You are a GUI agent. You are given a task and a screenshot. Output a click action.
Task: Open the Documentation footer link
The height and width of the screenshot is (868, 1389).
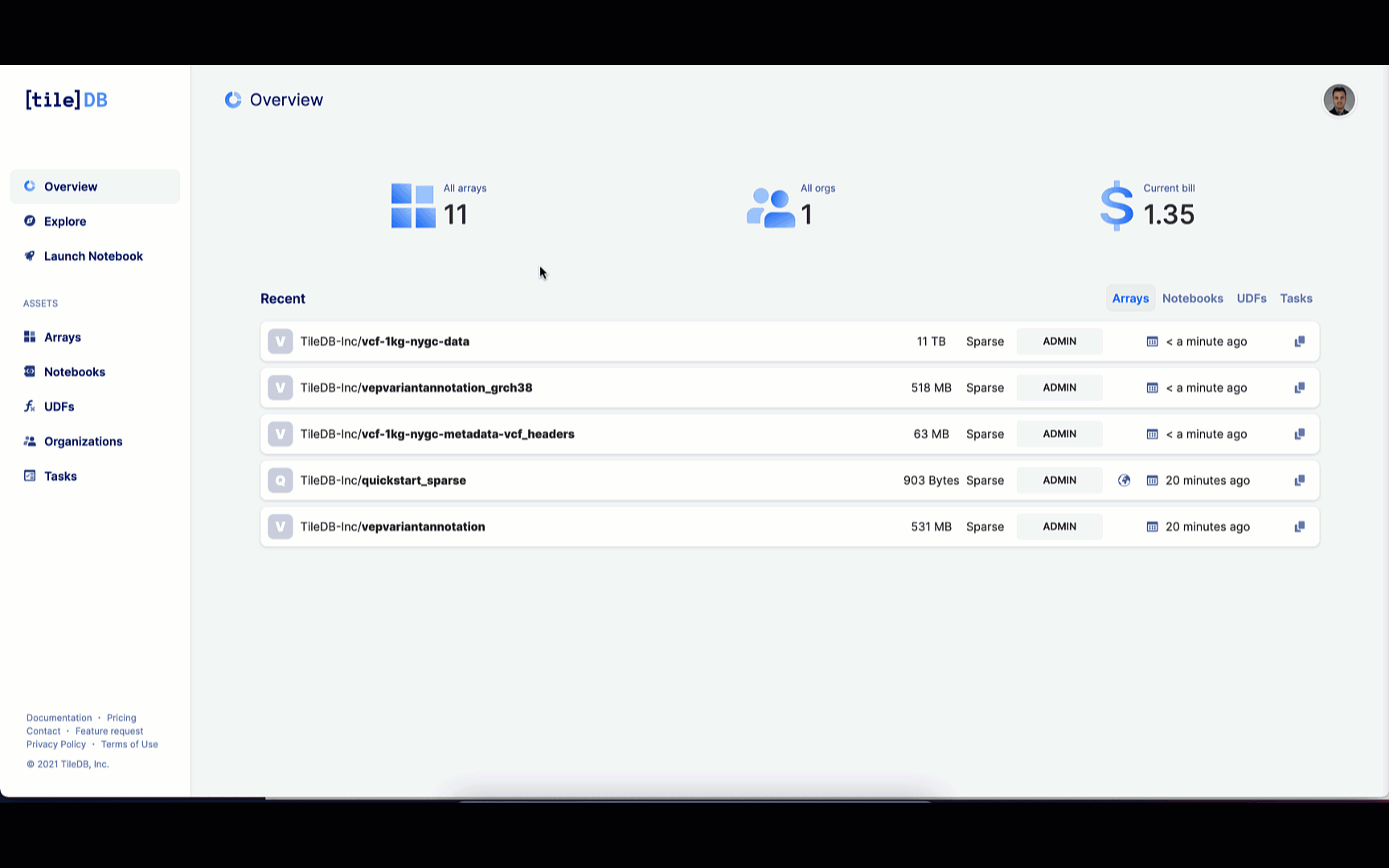point(59,718)
